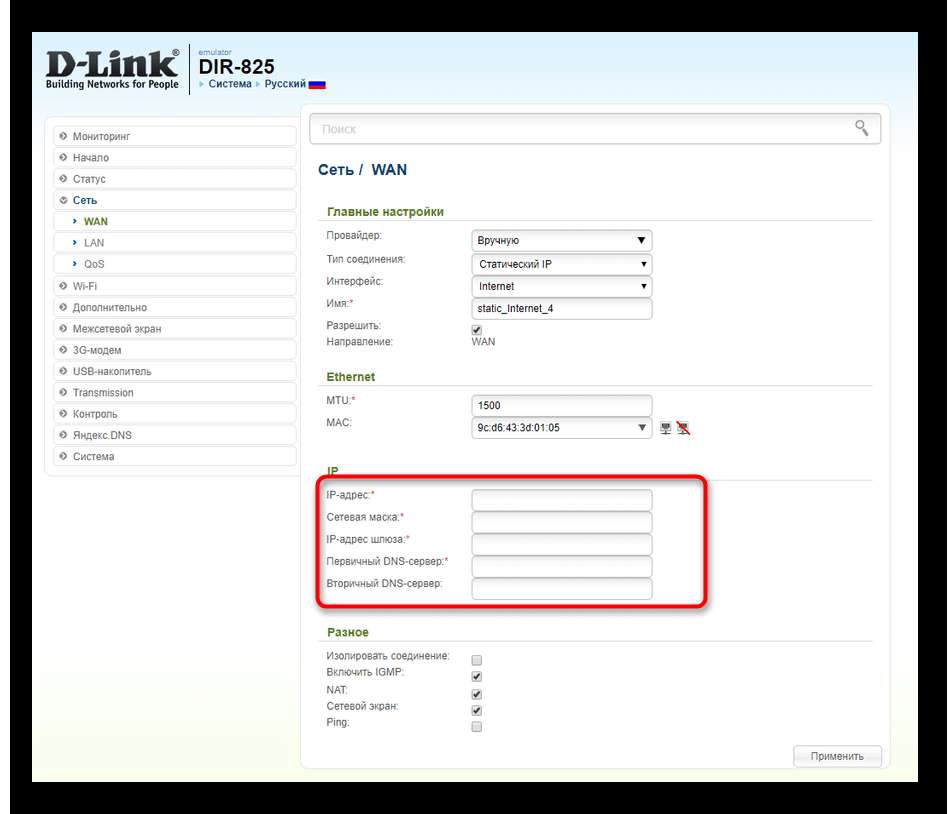950x814 pixels.
Task: Click Вторичный DNS-сервер field
Action: click(x=561, y=589)
